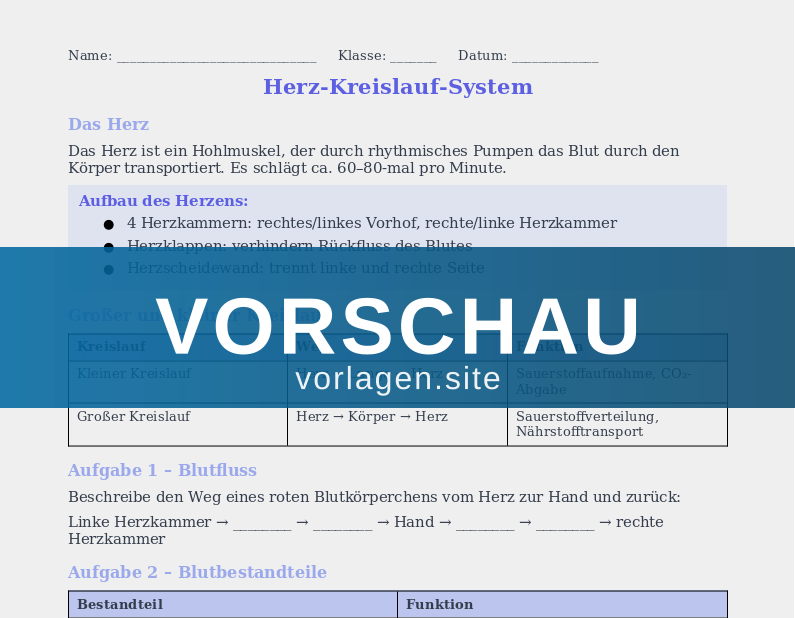
Task: Click 'Aufgabe 2 – Blutbestandteile' heading
Action: [197, 572]
